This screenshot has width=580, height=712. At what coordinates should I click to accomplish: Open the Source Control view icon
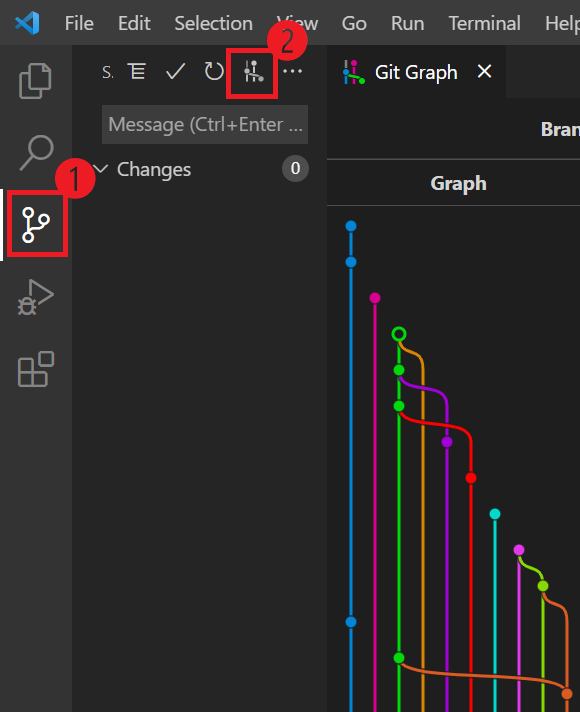click(36, 224)
